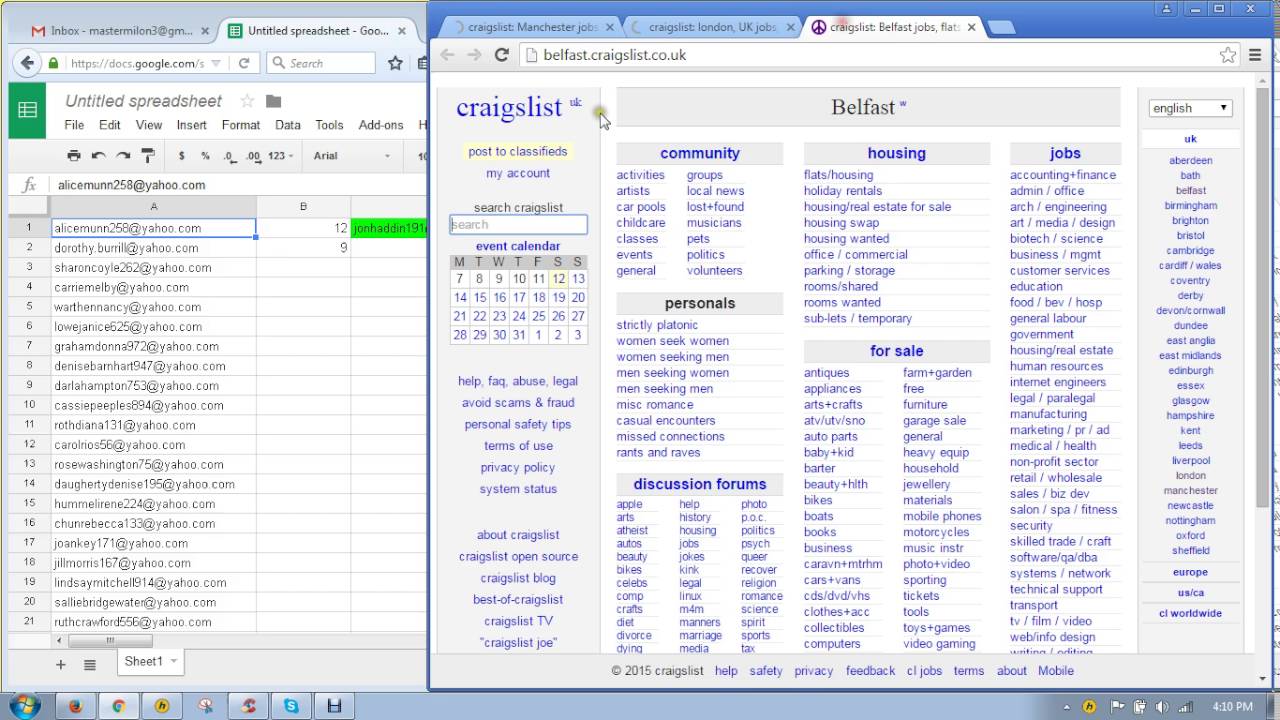The image size is (1280, 720).
Task: Click craigslist page vertical scrollbar
Action: (1262, 300)
